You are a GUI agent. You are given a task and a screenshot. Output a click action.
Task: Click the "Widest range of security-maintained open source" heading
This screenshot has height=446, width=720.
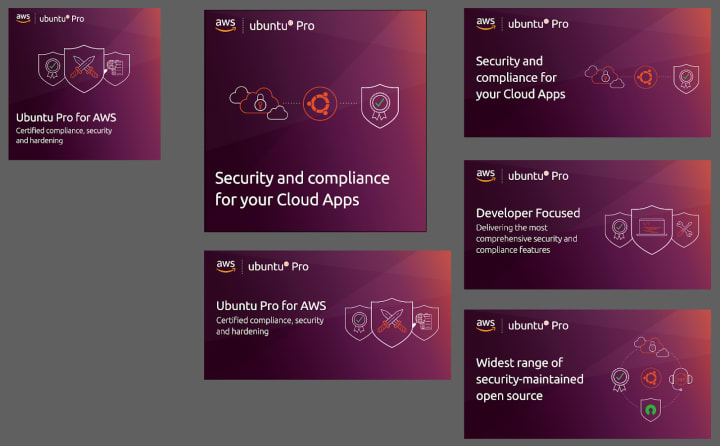coord(530,379)
